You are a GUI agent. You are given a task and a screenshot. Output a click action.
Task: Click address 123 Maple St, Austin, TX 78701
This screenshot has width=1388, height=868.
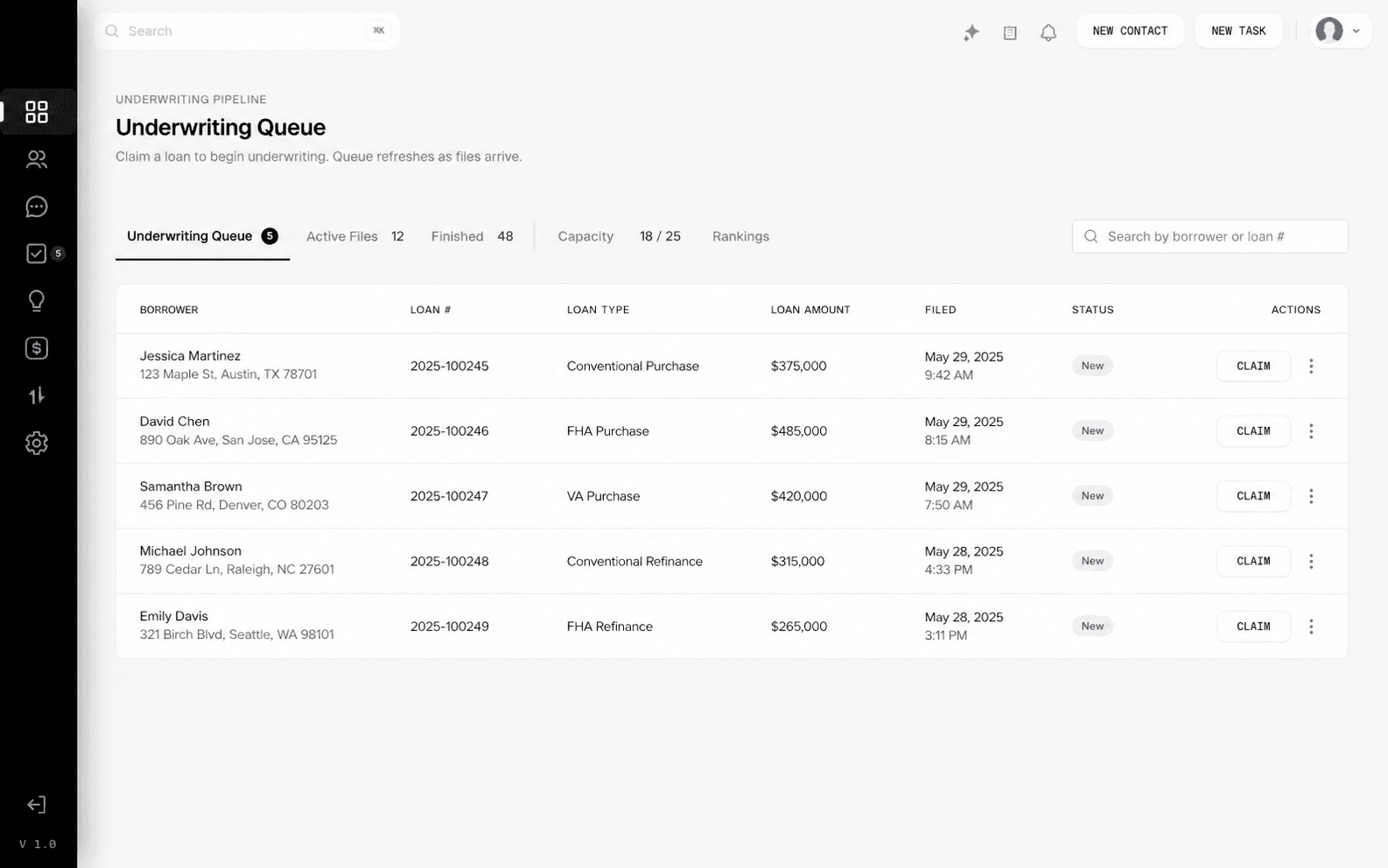(x=228, y=374)
